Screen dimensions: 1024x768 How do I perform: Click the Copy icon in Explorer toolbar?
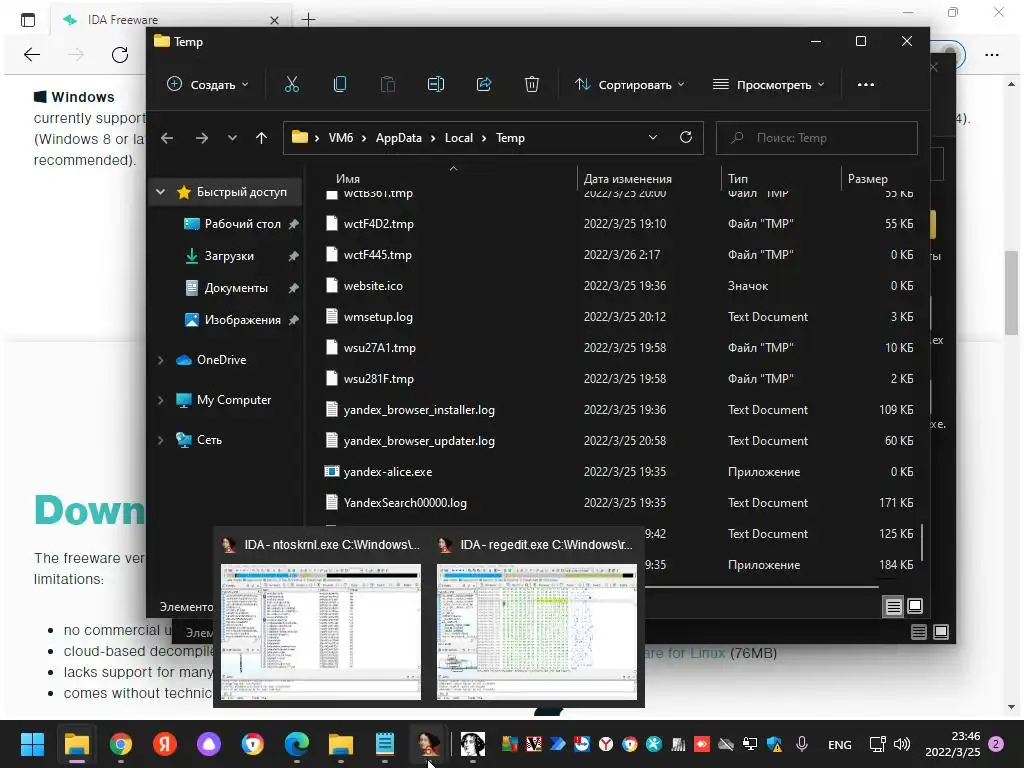point(340,84)
